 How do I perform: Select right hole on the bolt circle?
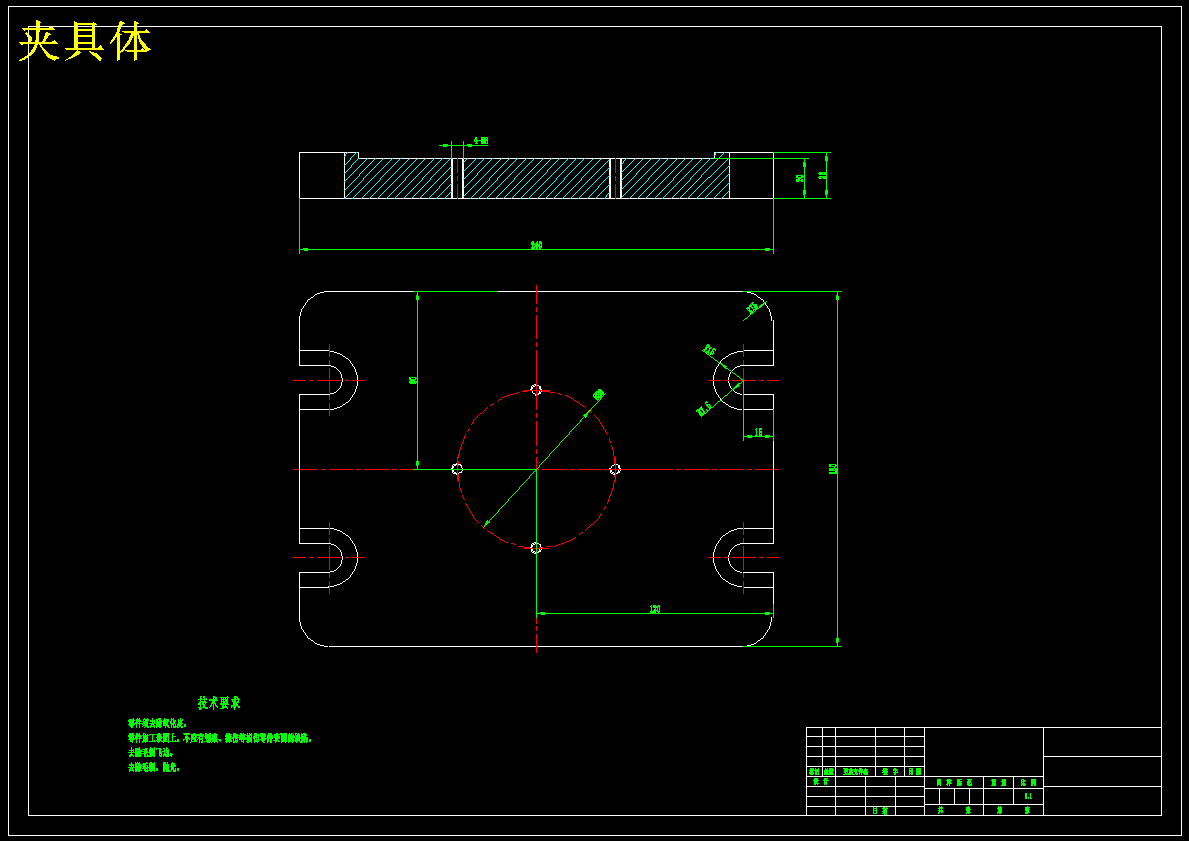[x=615, y=469]
